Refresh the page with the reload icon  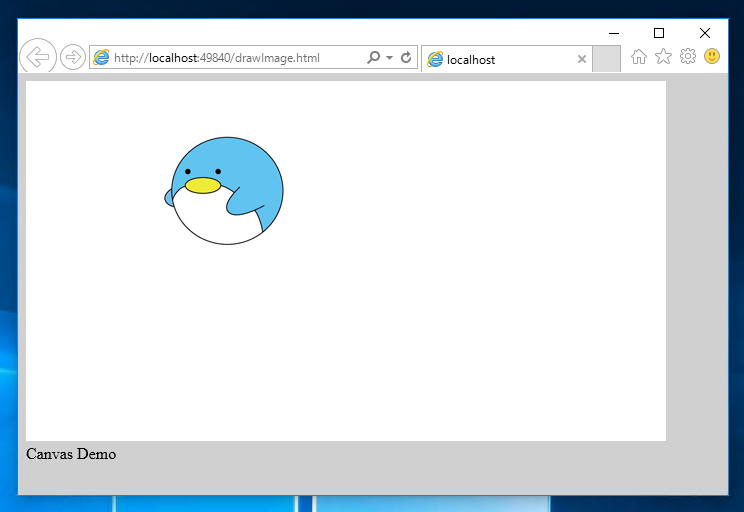point(406,57)
